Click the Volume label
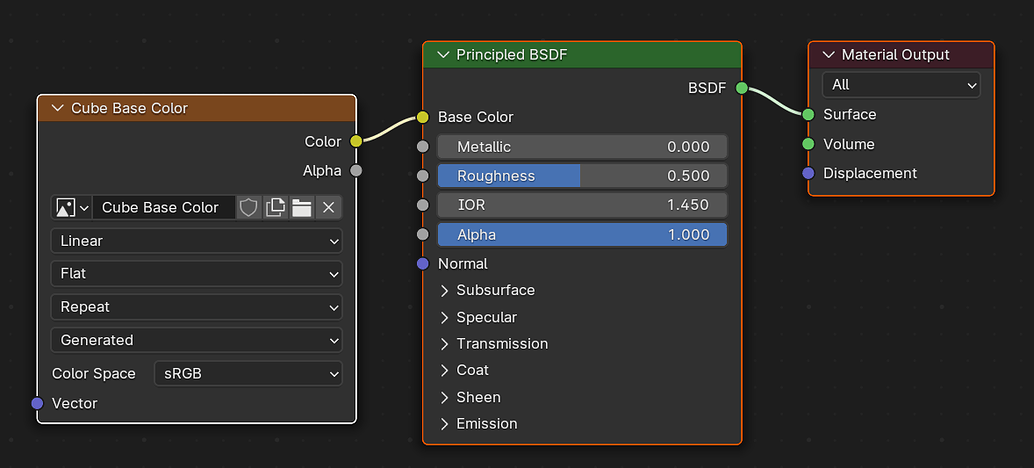Image resolution: width=1034 pixels, height=468 pixels. (x=849, y=144)
